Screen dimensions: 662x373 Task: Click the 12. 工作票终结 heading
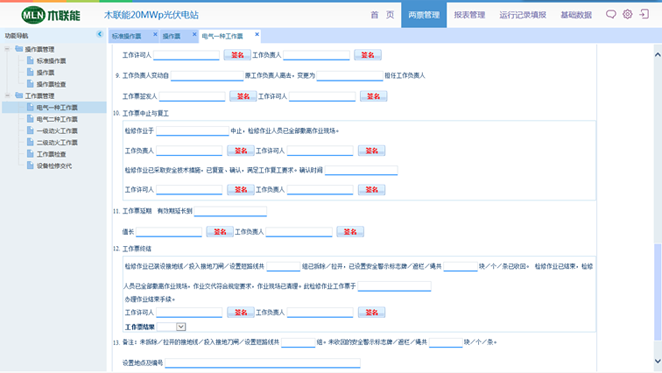[x=132, y=248]
